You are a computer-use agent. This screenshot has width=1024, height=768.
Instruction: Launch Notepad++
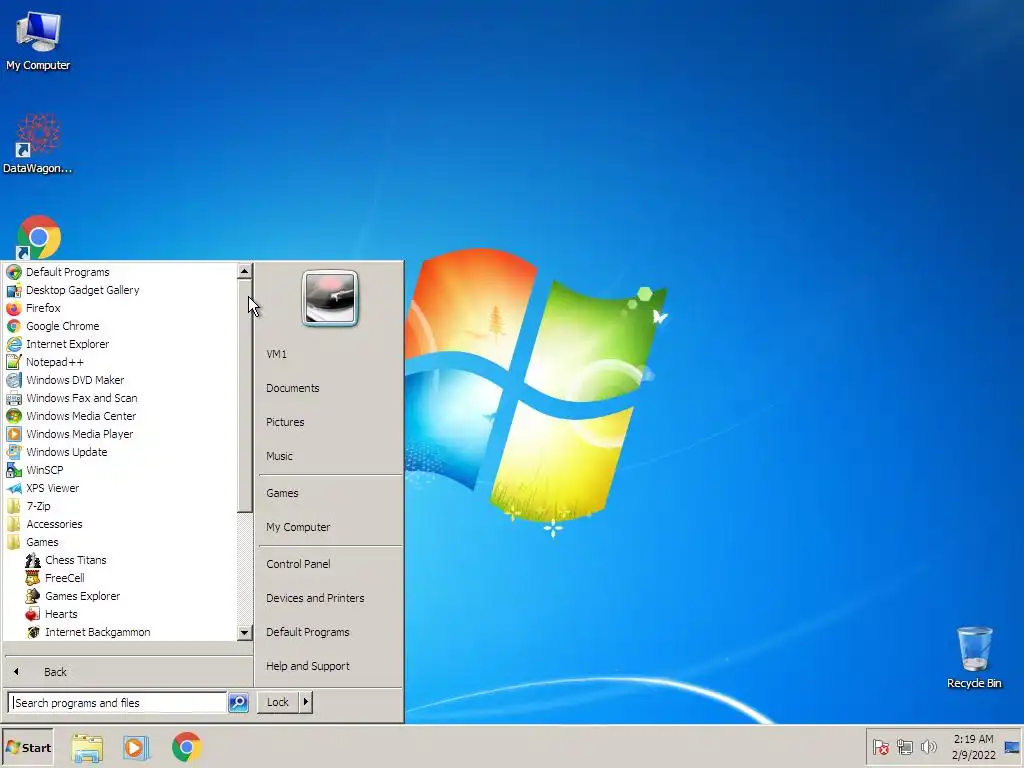[55, 362]
